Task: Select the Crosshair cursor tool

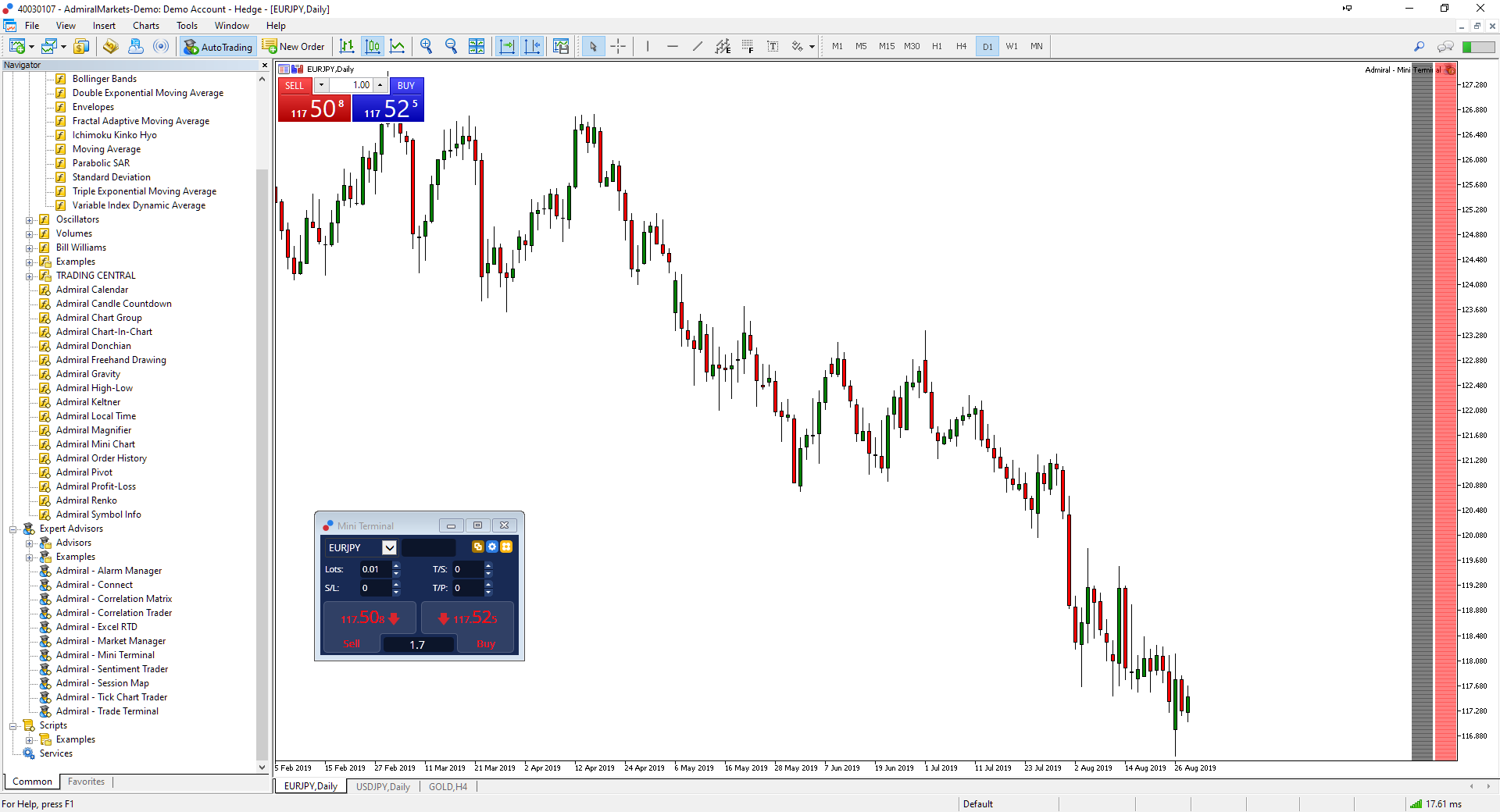Action: pos(618,47)
